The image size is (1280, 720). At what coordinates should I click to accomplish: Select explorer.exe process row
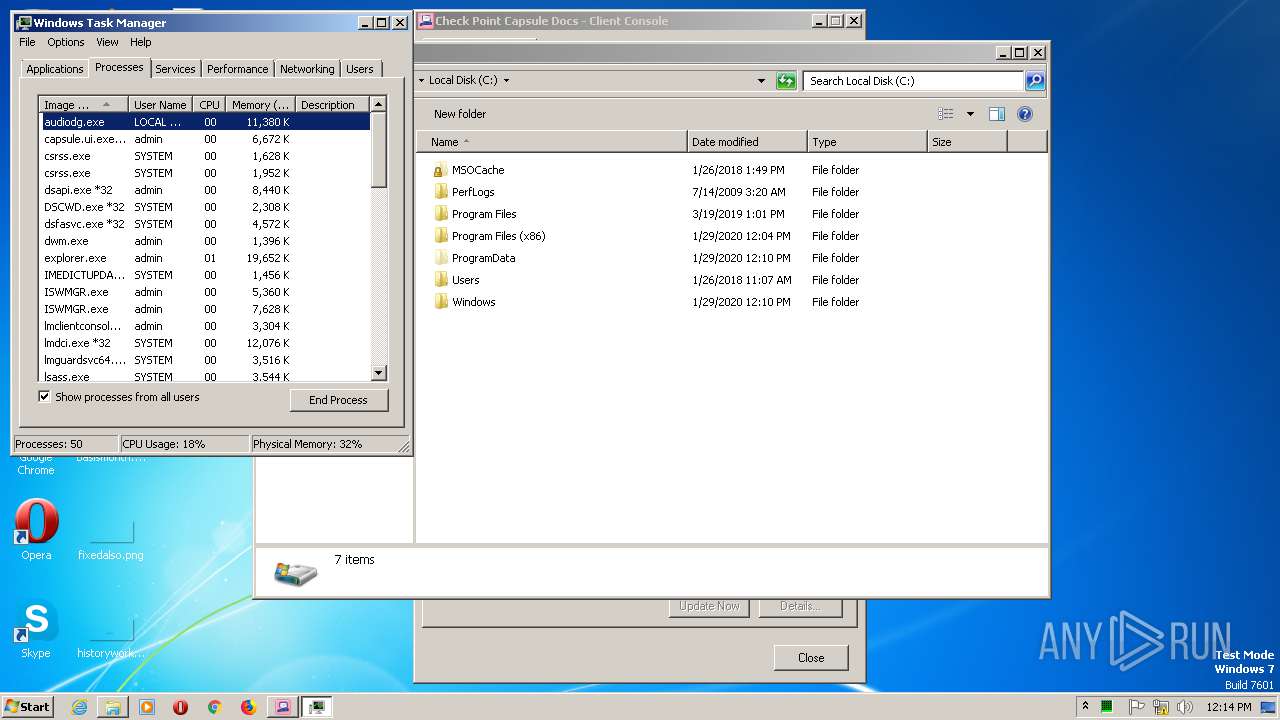(x=205, y=258)
